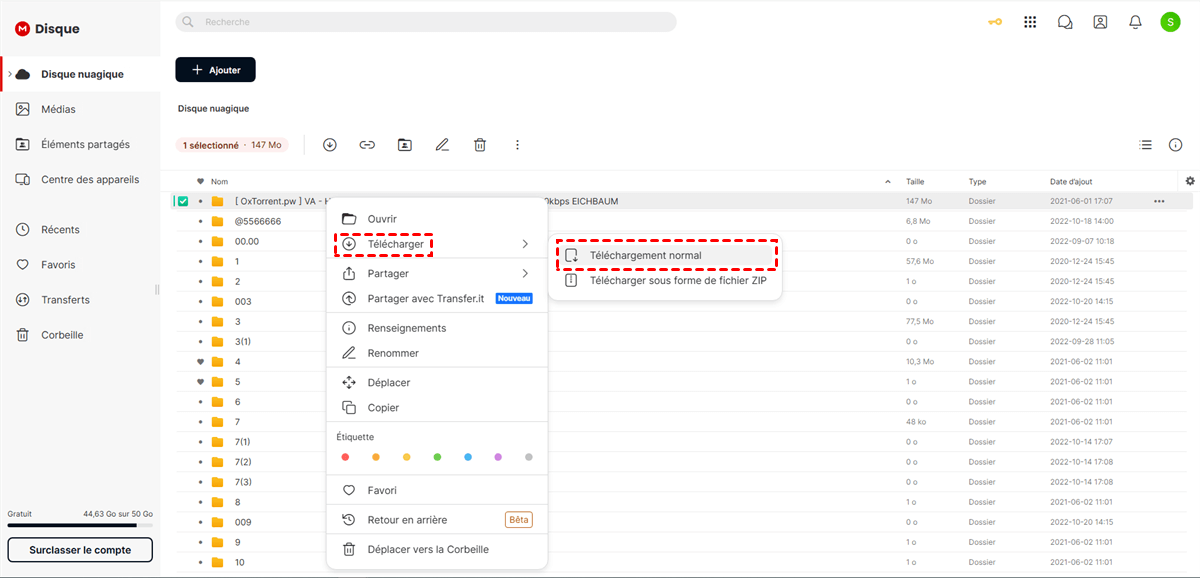Click the download toolbar icon
The image size is (1200, 578).
point(330,145)
